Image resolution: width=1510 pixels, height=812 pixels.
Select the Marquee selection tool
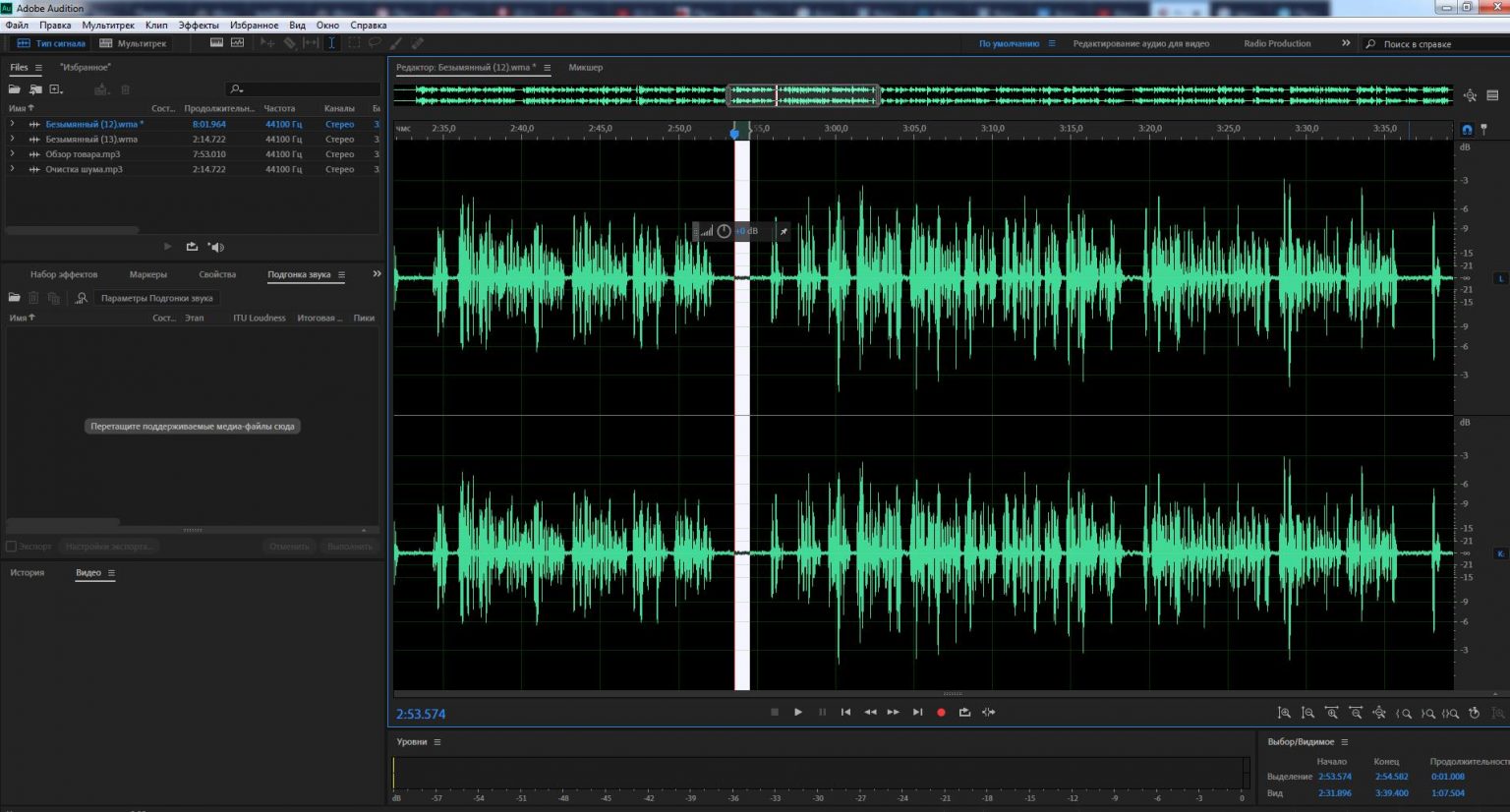click(353, 43)
